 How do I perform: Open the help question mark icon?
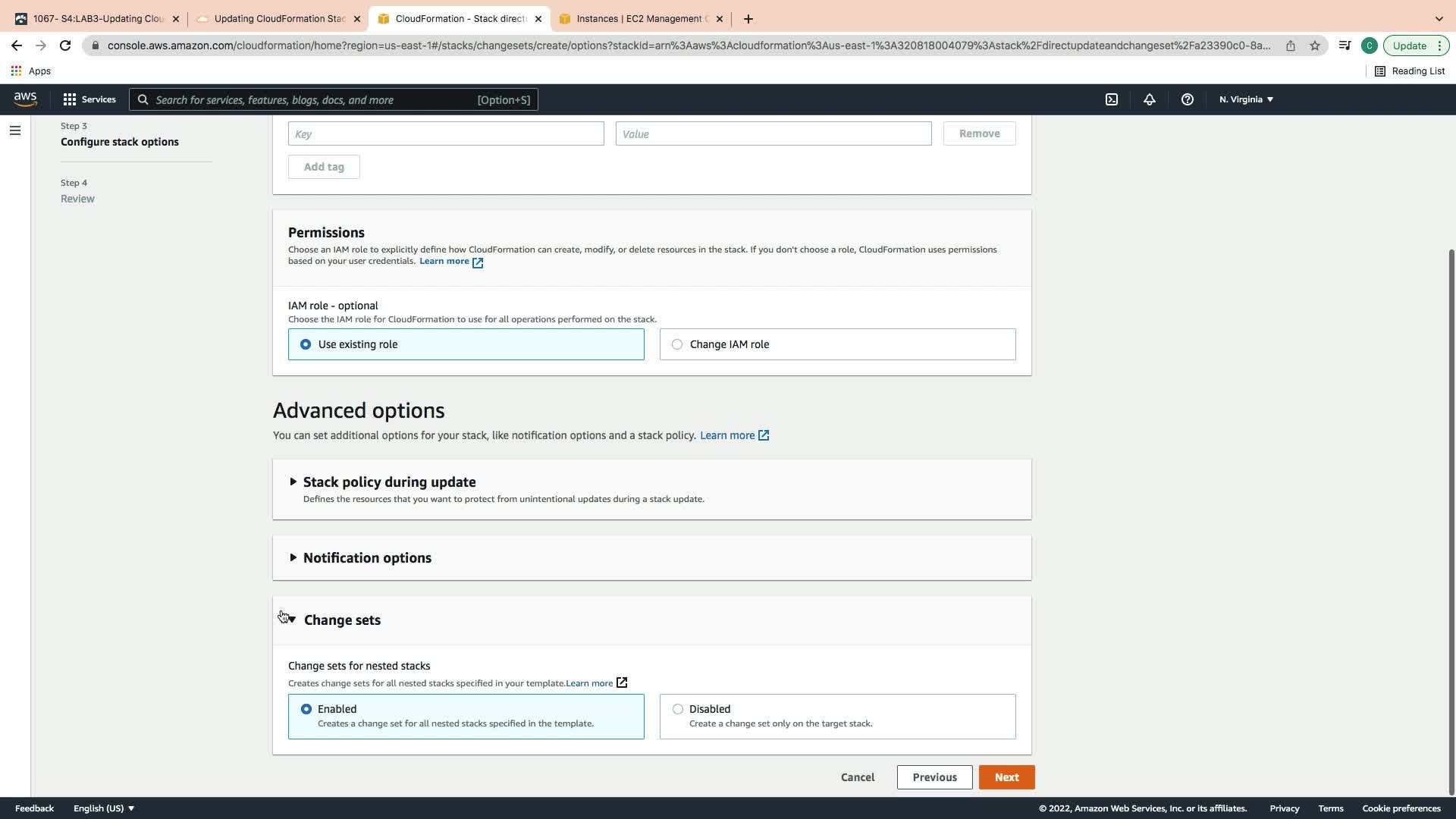[x=1188, y=99]
